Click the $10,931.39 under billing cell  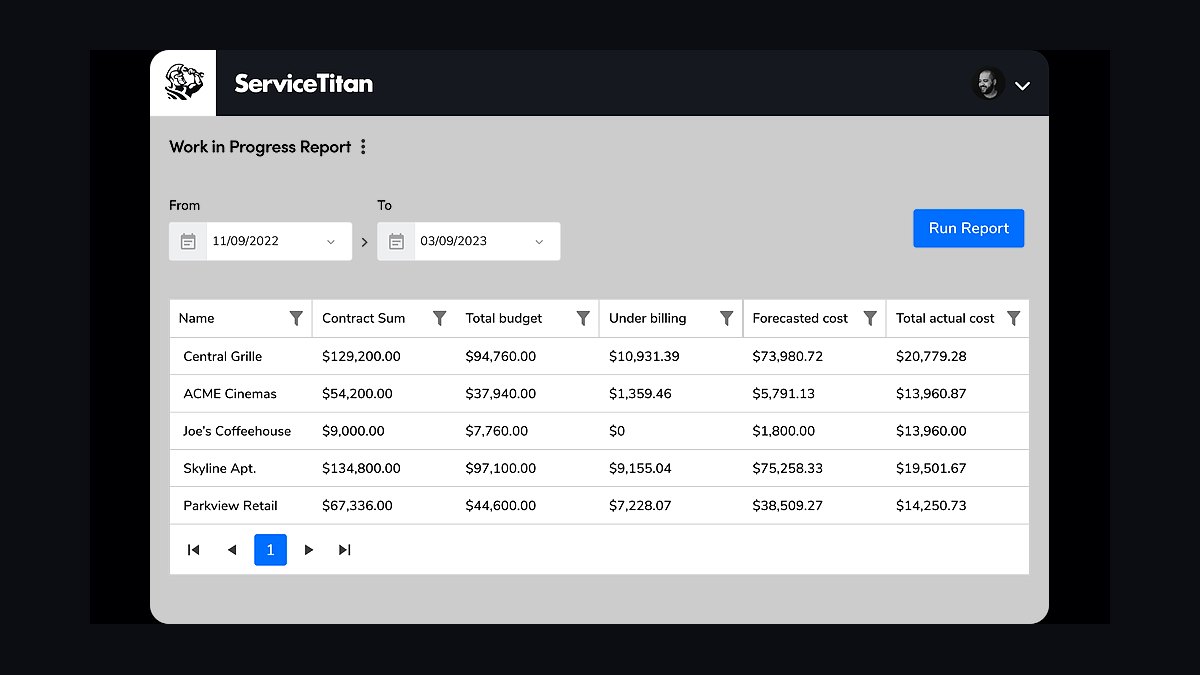click(644, 356)
